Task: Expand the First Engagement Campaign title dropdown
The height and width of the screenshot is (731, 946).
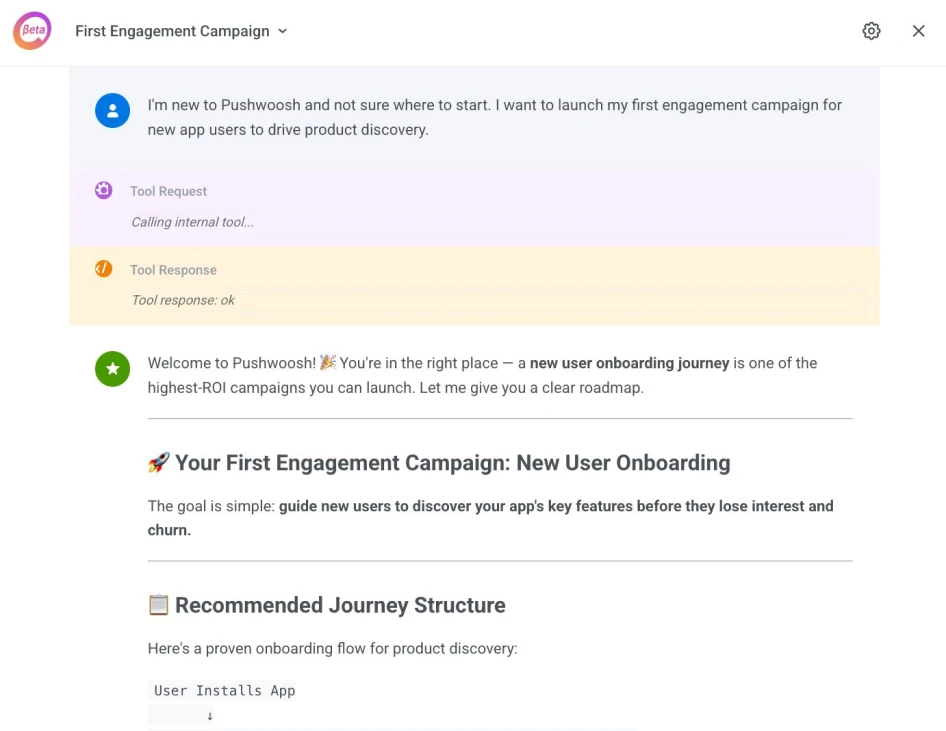Action: 282,31
